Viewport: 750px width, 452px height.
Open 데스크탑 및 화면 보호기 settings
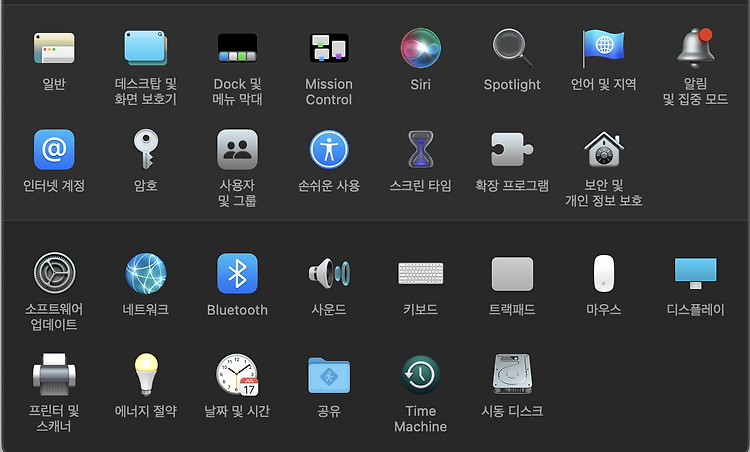[146, 48]
